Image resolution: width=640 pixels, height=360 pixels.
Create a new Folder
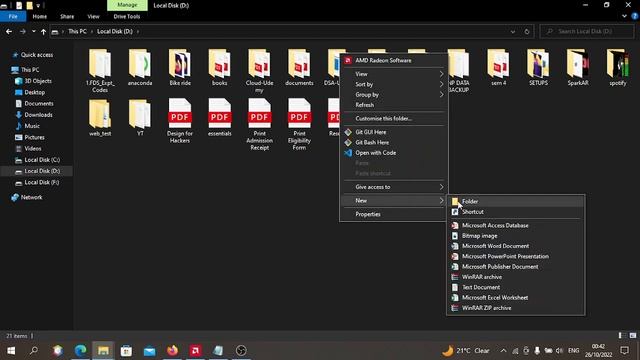click(516, 201)
